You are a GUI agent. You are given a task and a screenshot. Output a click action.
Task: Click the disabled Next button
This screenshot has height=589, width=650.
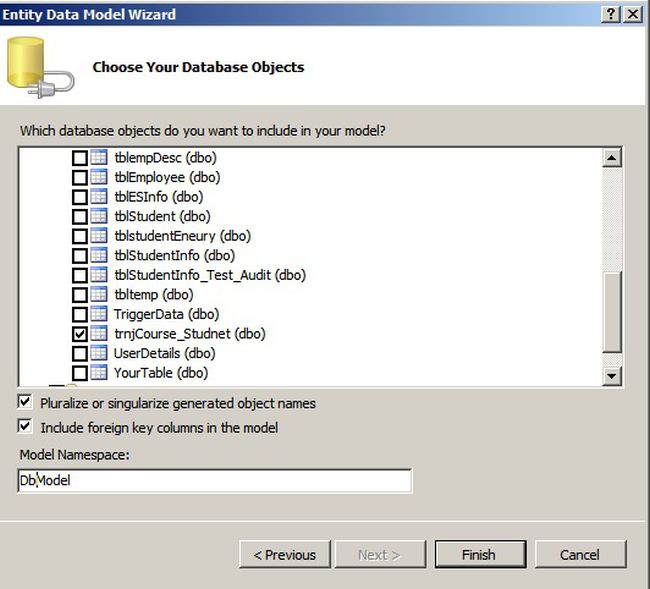pyautogui.click(x=380, y=554)
